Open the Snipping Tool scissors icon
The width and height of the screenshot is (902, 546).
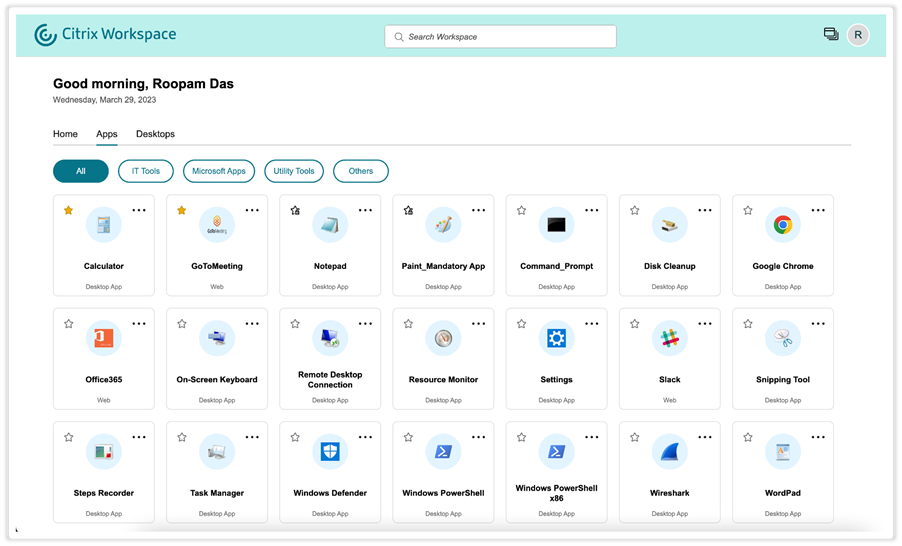[x=782, y=339]
